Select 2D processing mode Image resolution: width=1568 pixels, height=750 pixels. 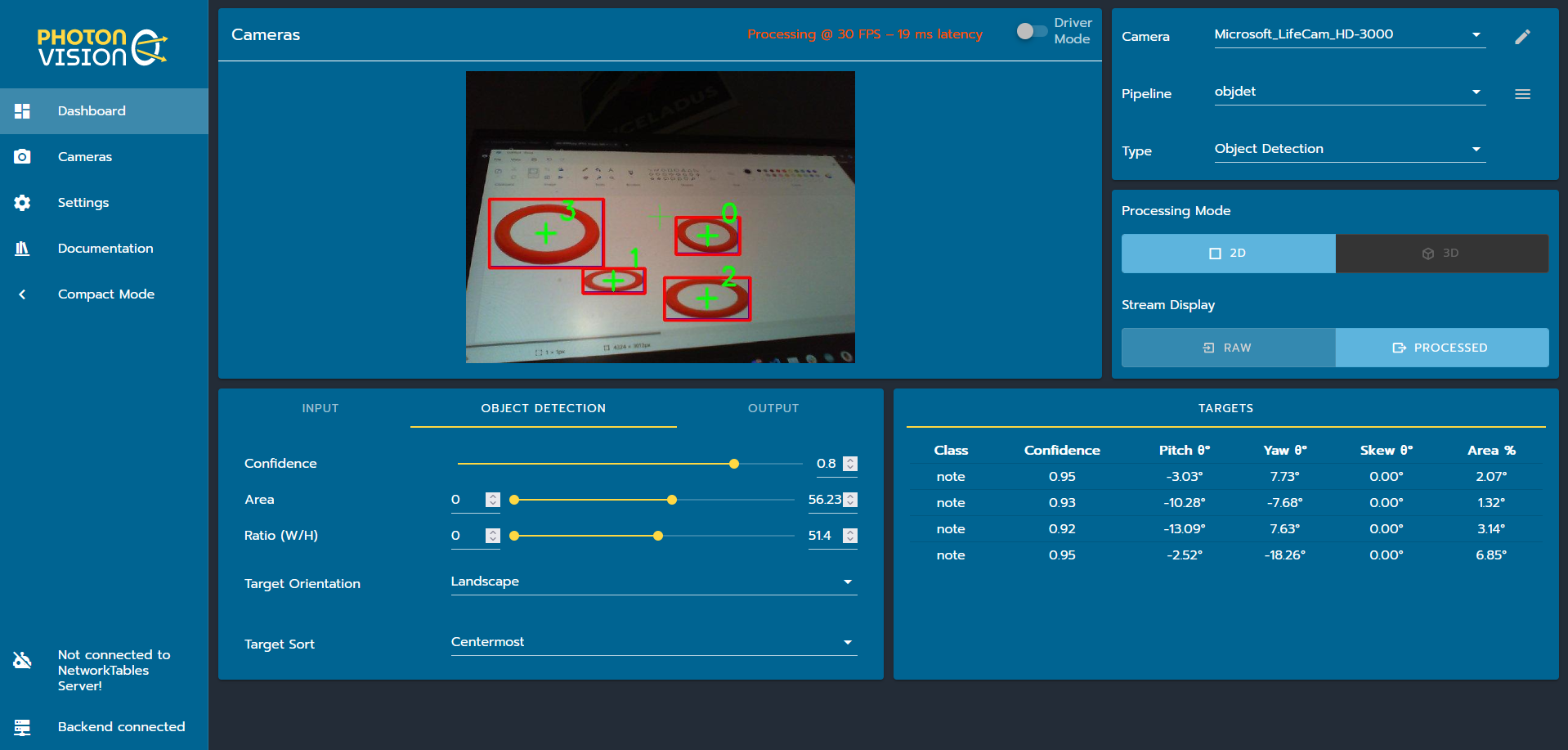coord(1228,254)
